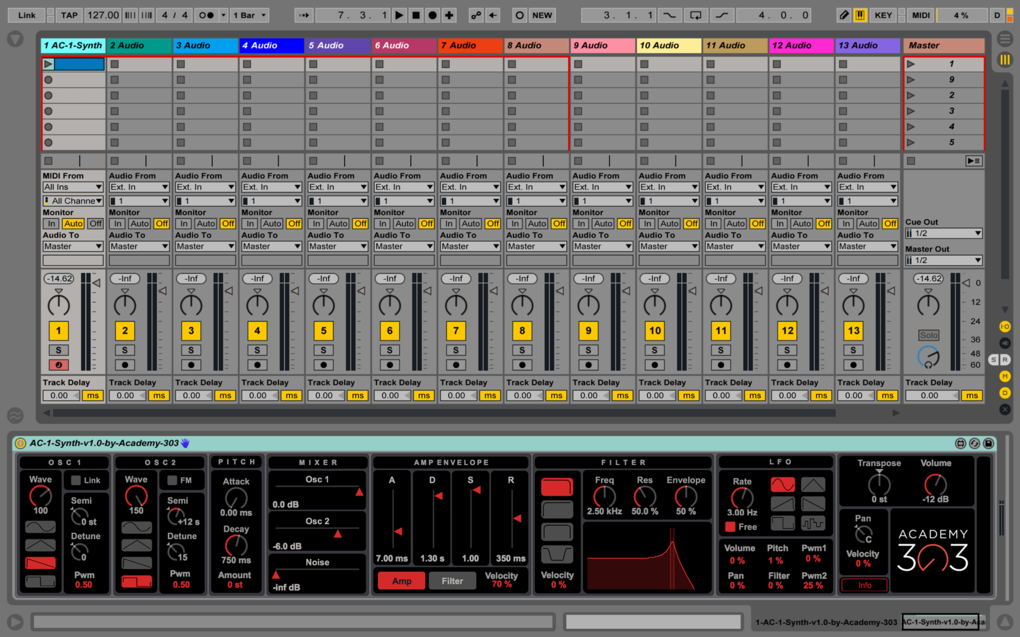Set track 4 Audio monitor to In
This screenshot has width=1020, height=637.
250,224
